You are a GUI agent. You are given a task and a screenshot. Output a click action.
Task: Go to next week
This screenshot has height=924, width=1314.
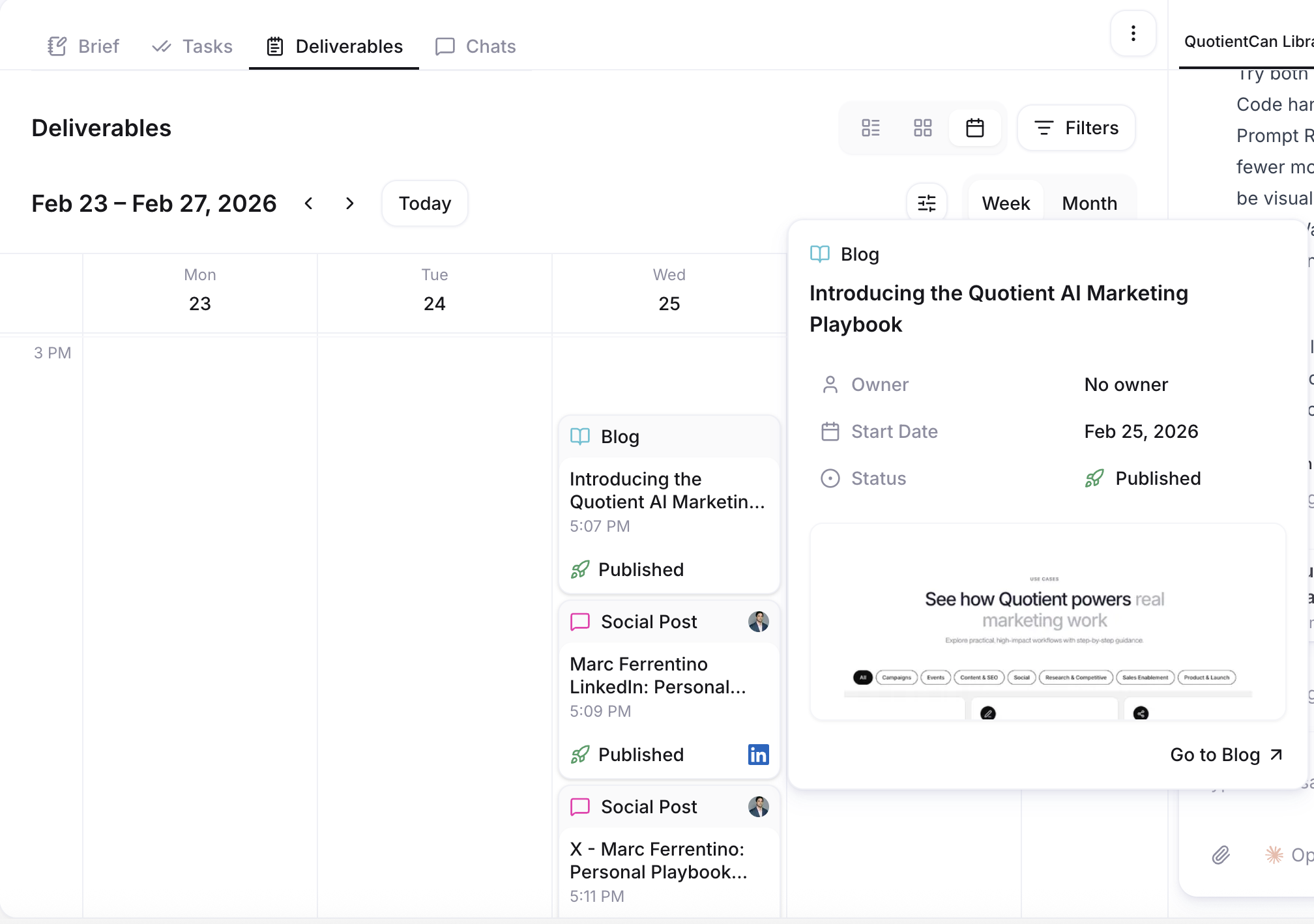[x=350, y=203]
